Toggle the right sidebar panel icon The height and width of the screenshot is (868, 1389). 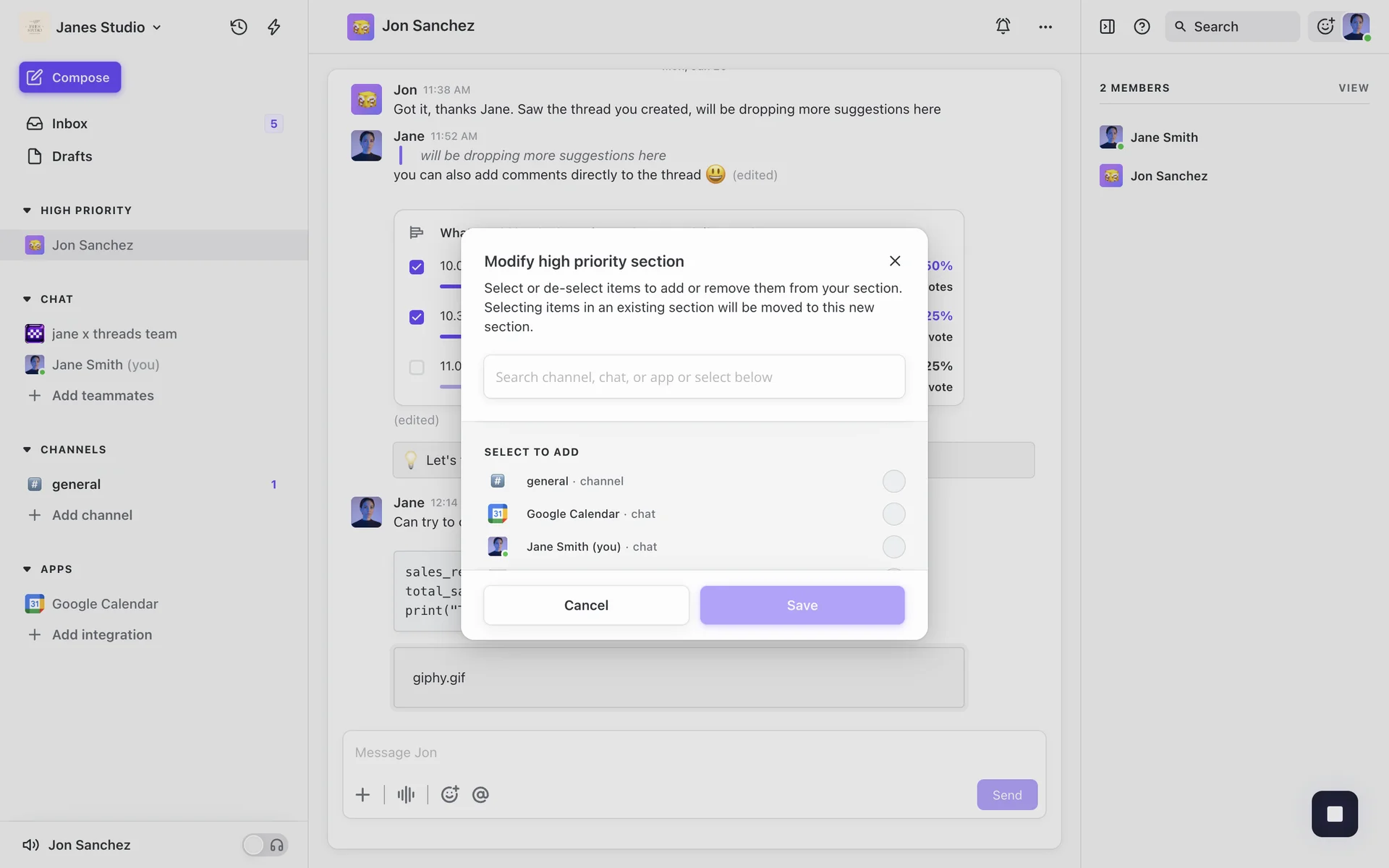click(x=1107, y=27)
